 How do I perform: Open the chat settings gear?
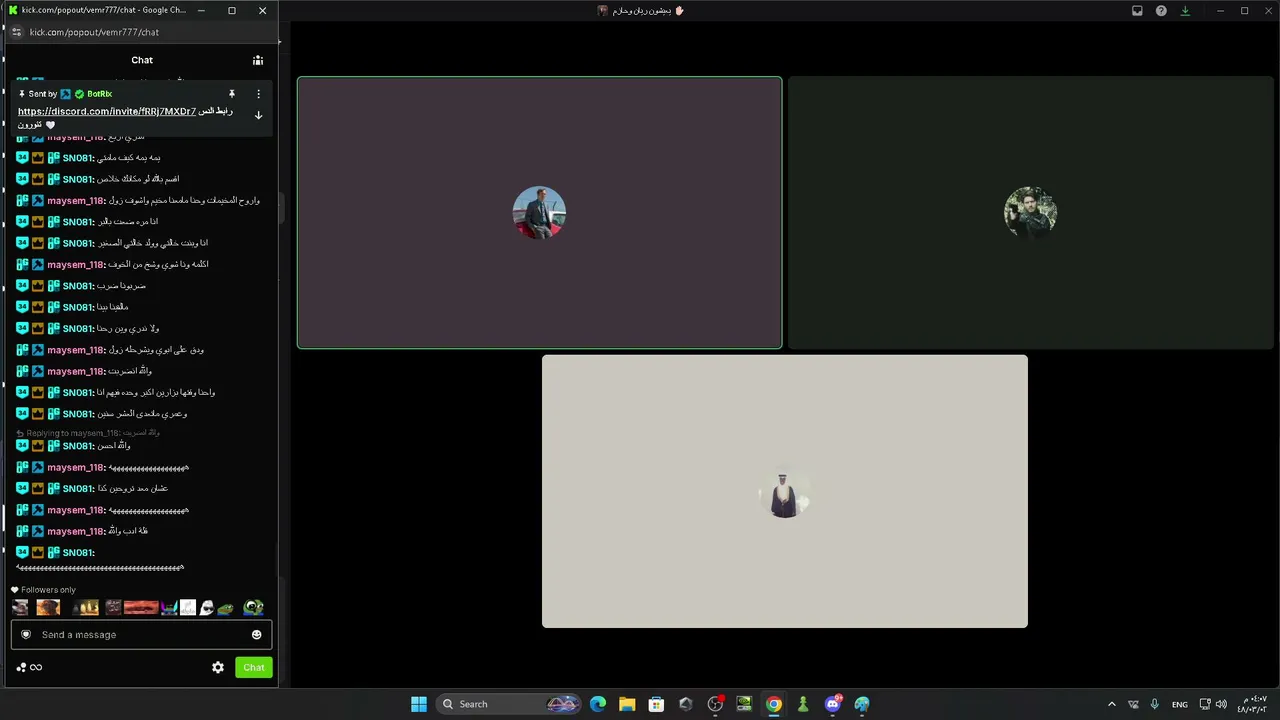(218, 667)
